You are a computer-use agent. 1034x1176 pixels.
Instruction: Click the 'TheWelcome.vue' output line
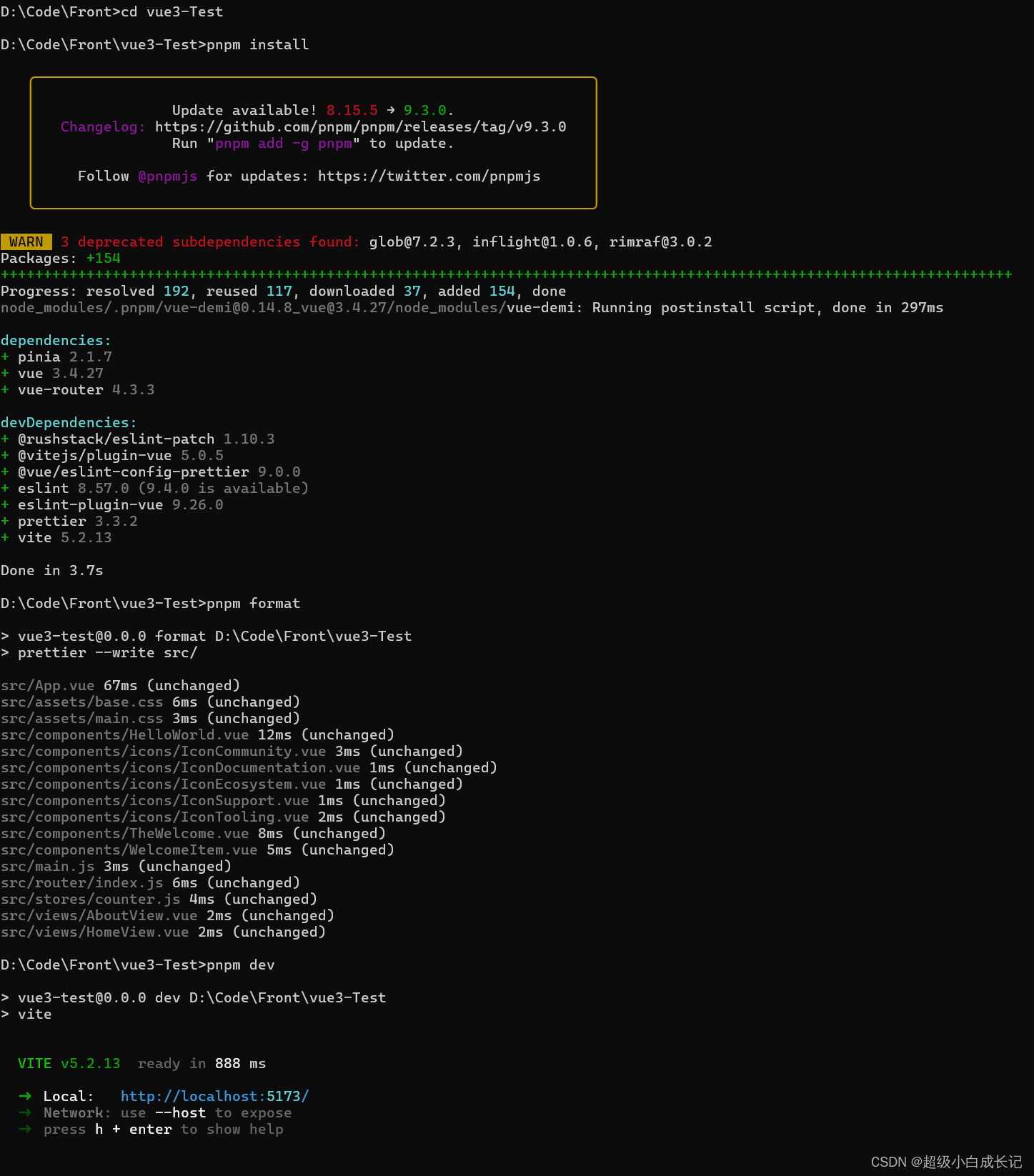(x=193, y=833)
